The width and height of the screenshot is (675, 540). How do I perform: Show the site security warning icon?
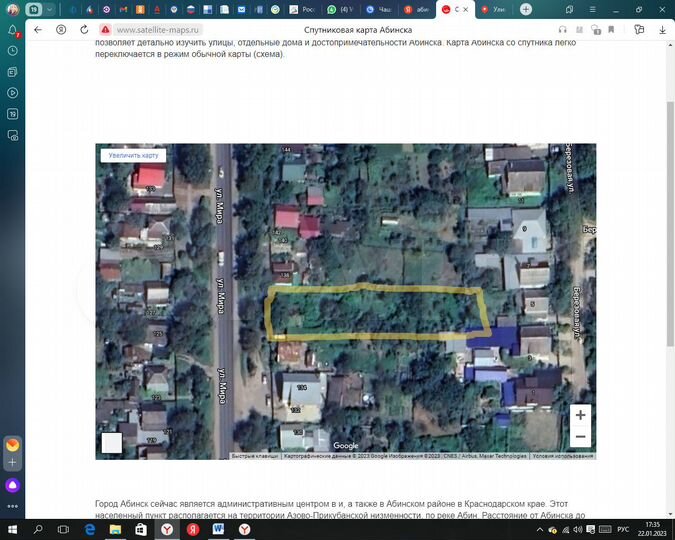click(105, 30)
